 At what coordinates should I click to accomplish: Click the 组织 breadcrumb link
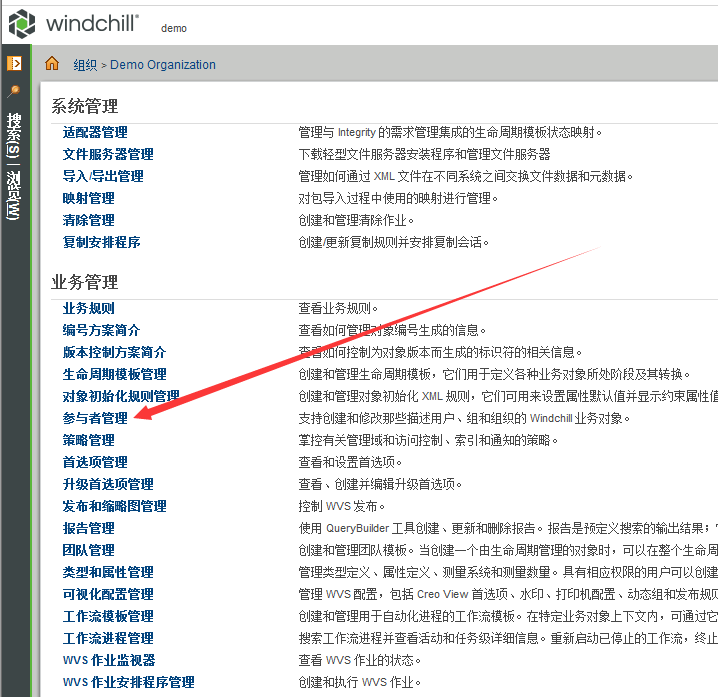point(85,65)
